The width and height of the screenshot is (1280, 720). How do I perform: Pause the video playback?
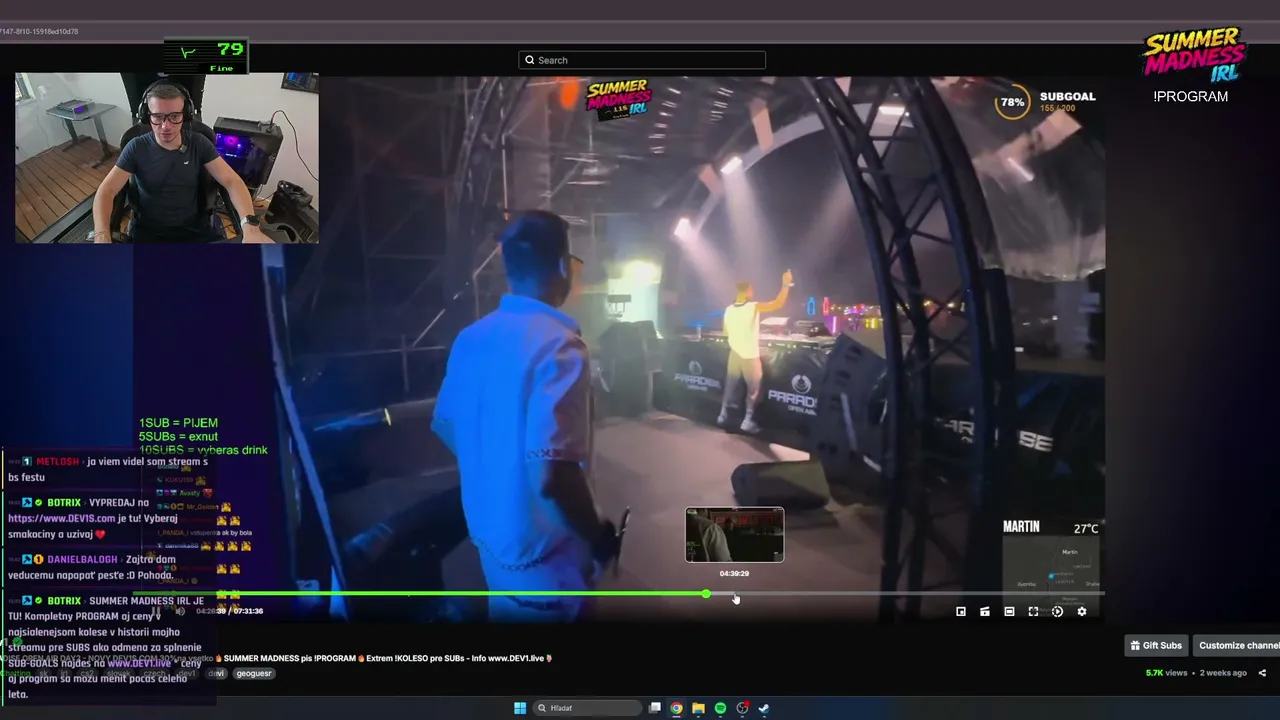156,611
